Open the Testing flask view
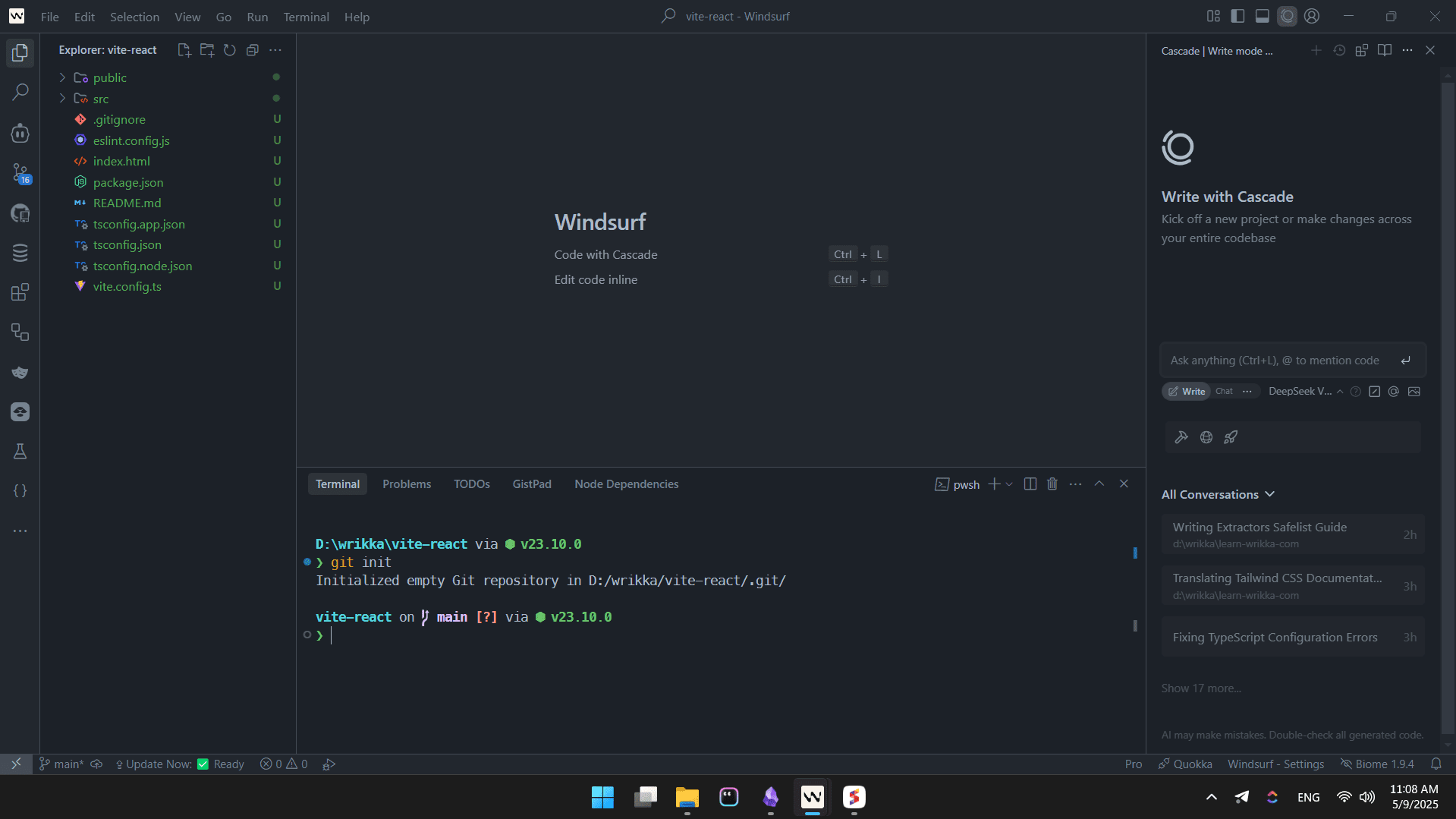Screen dimensions: 1456x819 (x=20, y=451)
